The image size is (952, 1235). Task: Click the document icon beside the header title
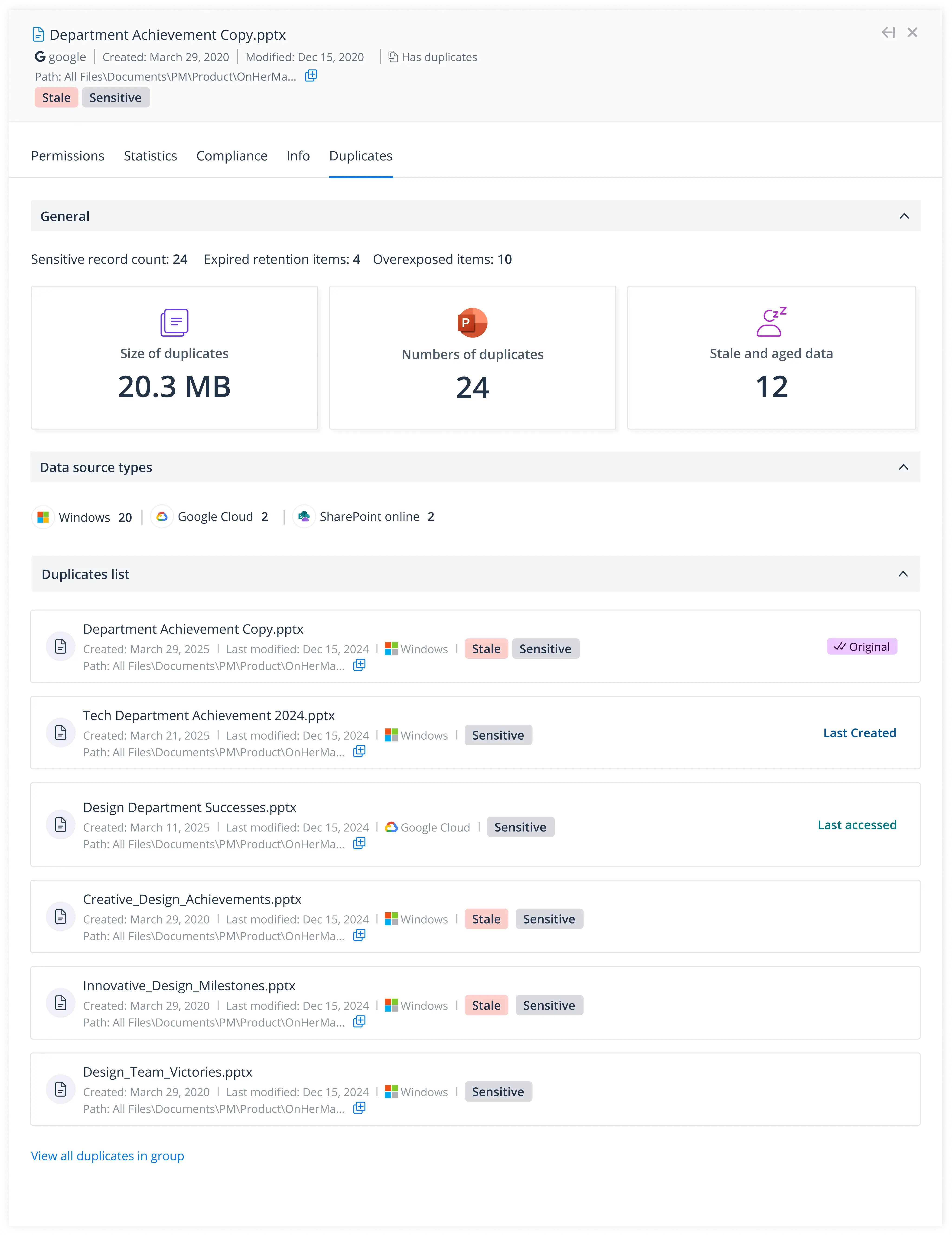pyautogui.click(x=39, y=35)
